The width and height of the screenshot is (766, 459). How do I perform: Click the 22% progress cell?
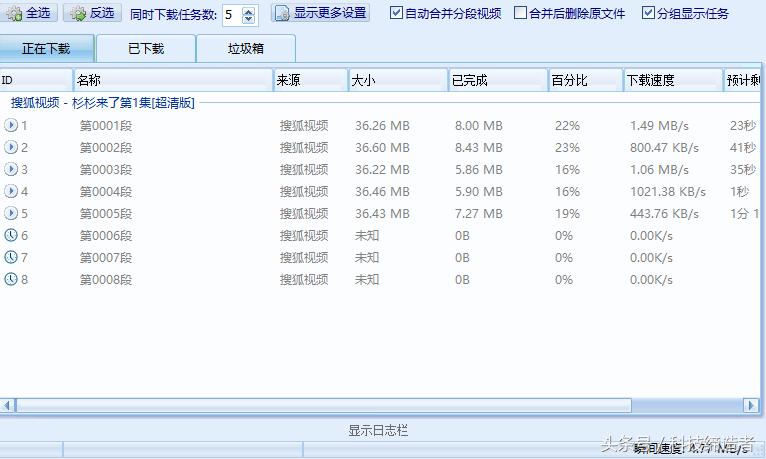pyautogui.click(x=567, y=125)
